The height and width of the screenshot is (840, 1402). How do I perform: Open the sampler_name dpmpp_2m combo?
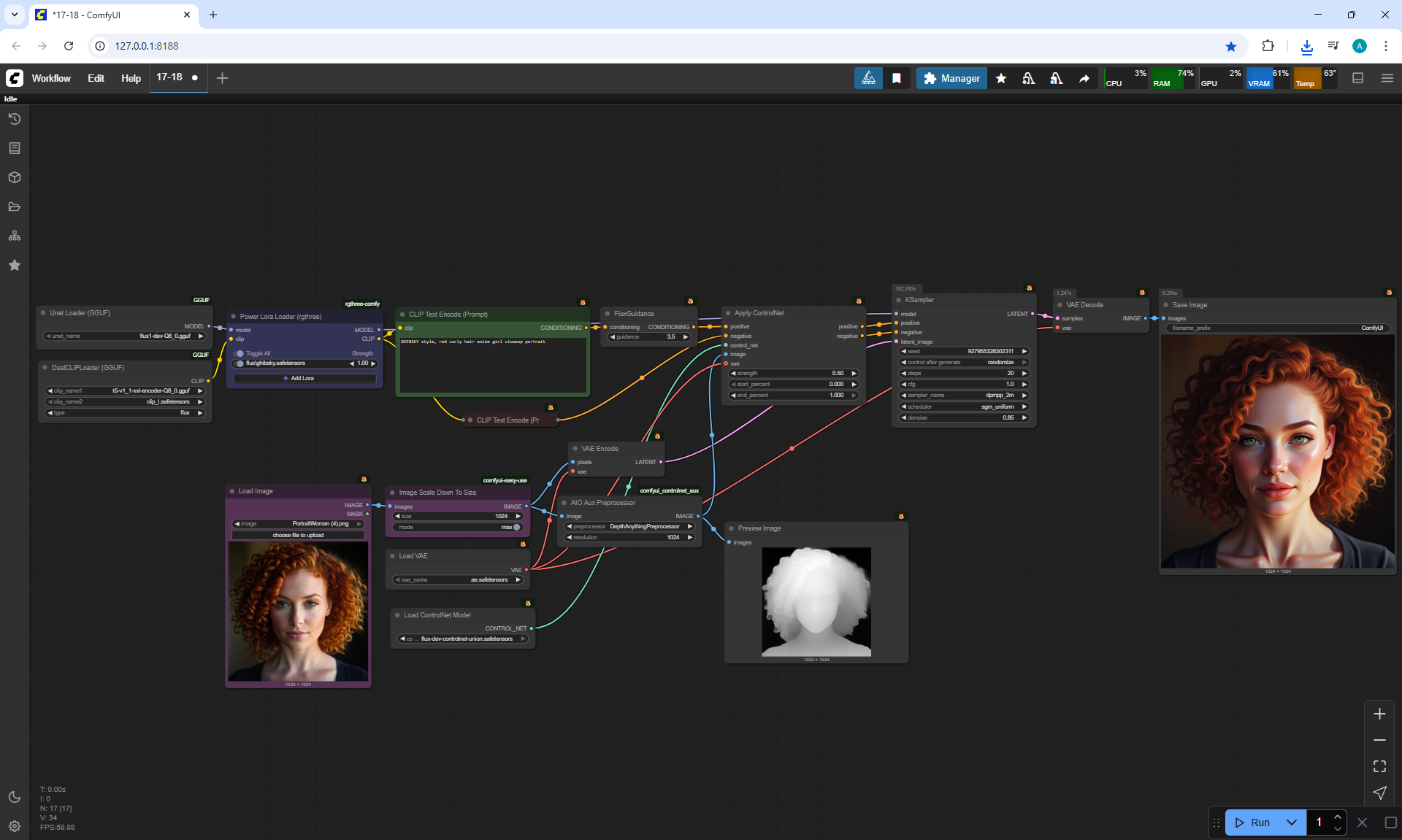[964, 395]
